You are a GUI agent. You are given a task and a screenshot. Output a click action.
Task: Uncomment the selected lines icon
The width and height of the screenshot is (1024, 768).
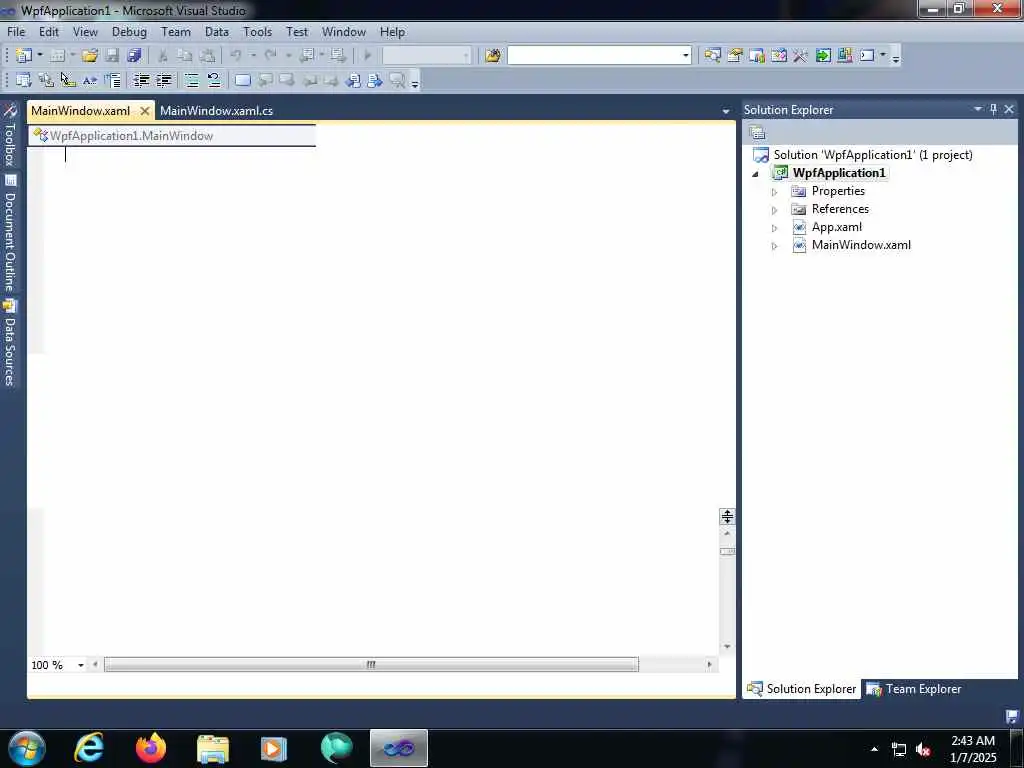(214, 80)
